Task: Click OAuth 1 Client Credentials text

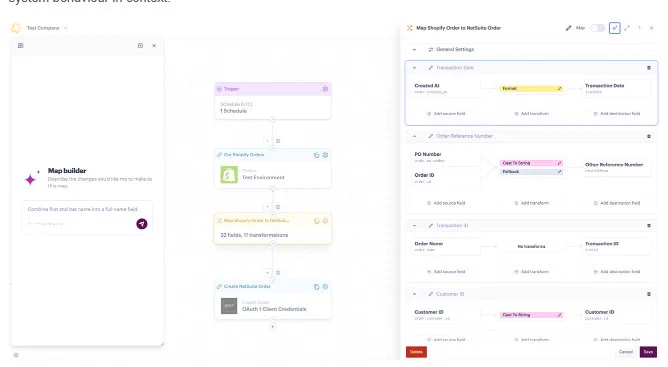Action: click(274, 309)
